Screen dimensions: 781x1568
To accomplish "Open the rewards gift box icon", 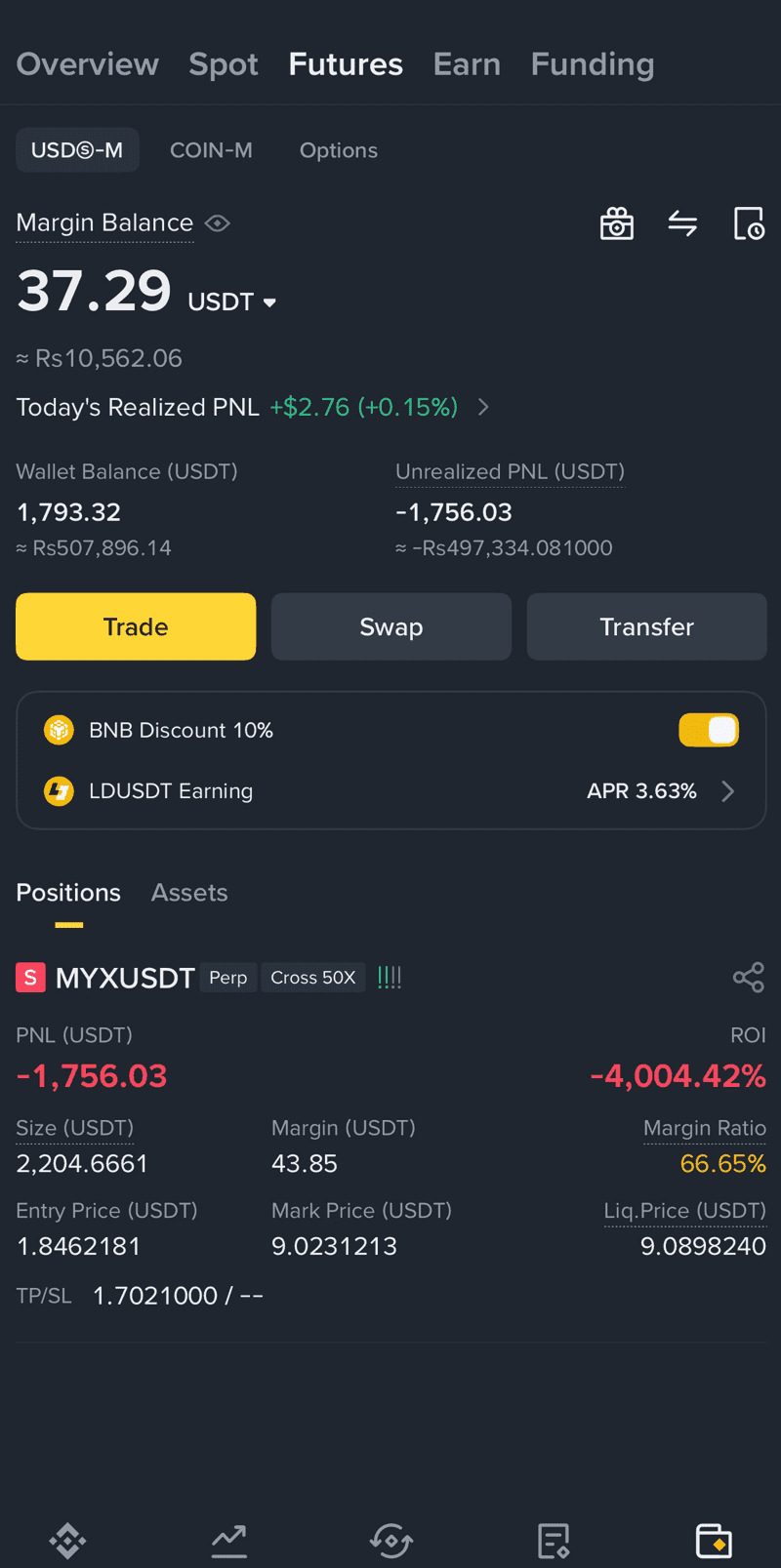I will pos(616,223).
